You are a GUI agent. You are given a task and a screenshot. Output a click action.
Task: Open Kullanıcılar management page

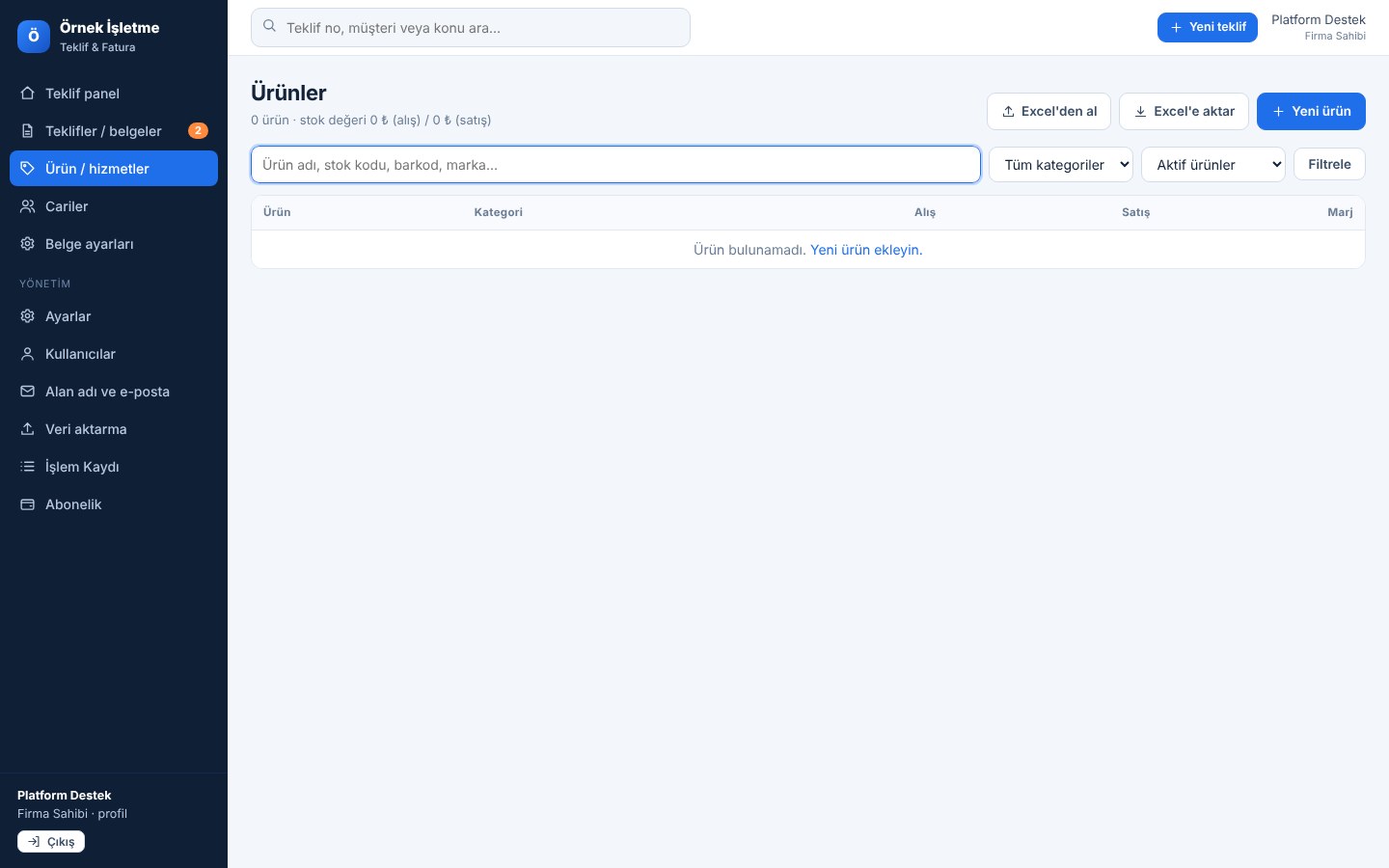[114, 354]
